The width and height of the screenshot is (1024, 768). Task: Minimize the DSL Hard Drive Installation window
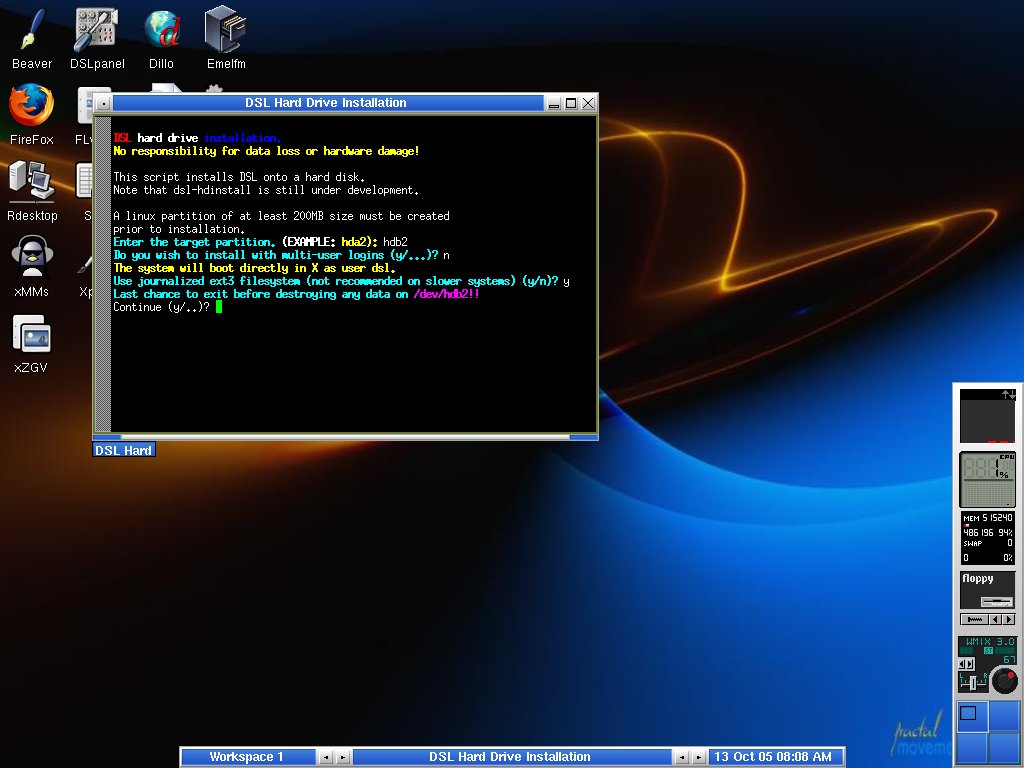pos(554,103)
